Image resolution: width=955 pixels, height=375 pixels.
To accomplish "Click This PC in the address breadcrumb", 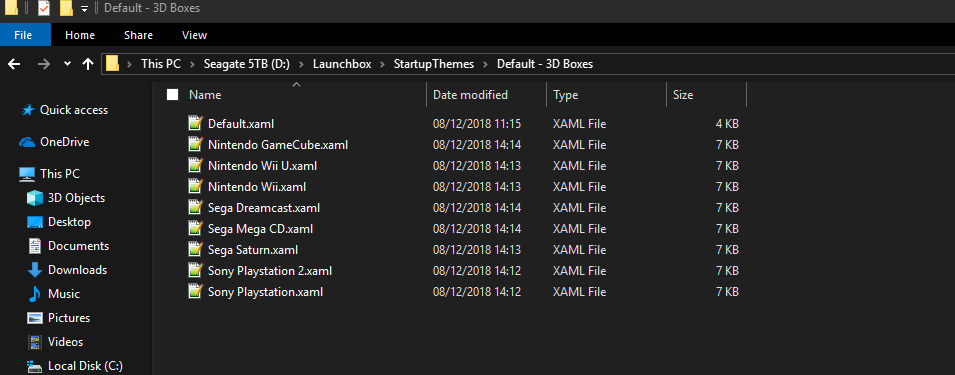I will point(161,64).
